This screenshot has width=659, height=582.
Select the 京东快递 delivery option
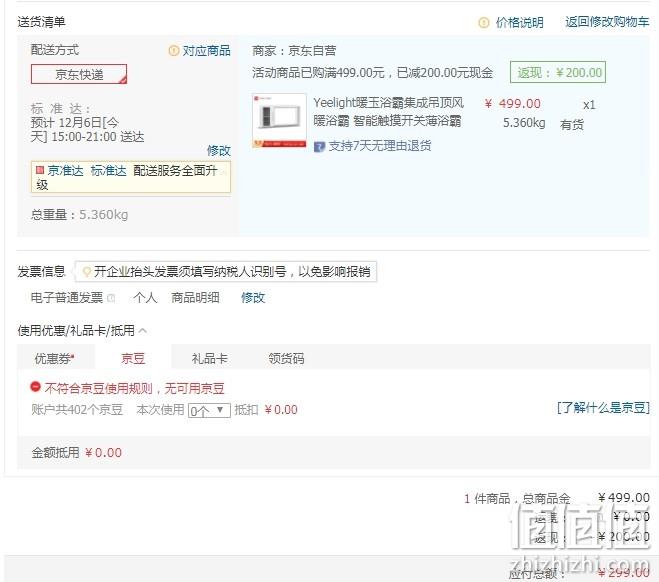coord(79,74)
